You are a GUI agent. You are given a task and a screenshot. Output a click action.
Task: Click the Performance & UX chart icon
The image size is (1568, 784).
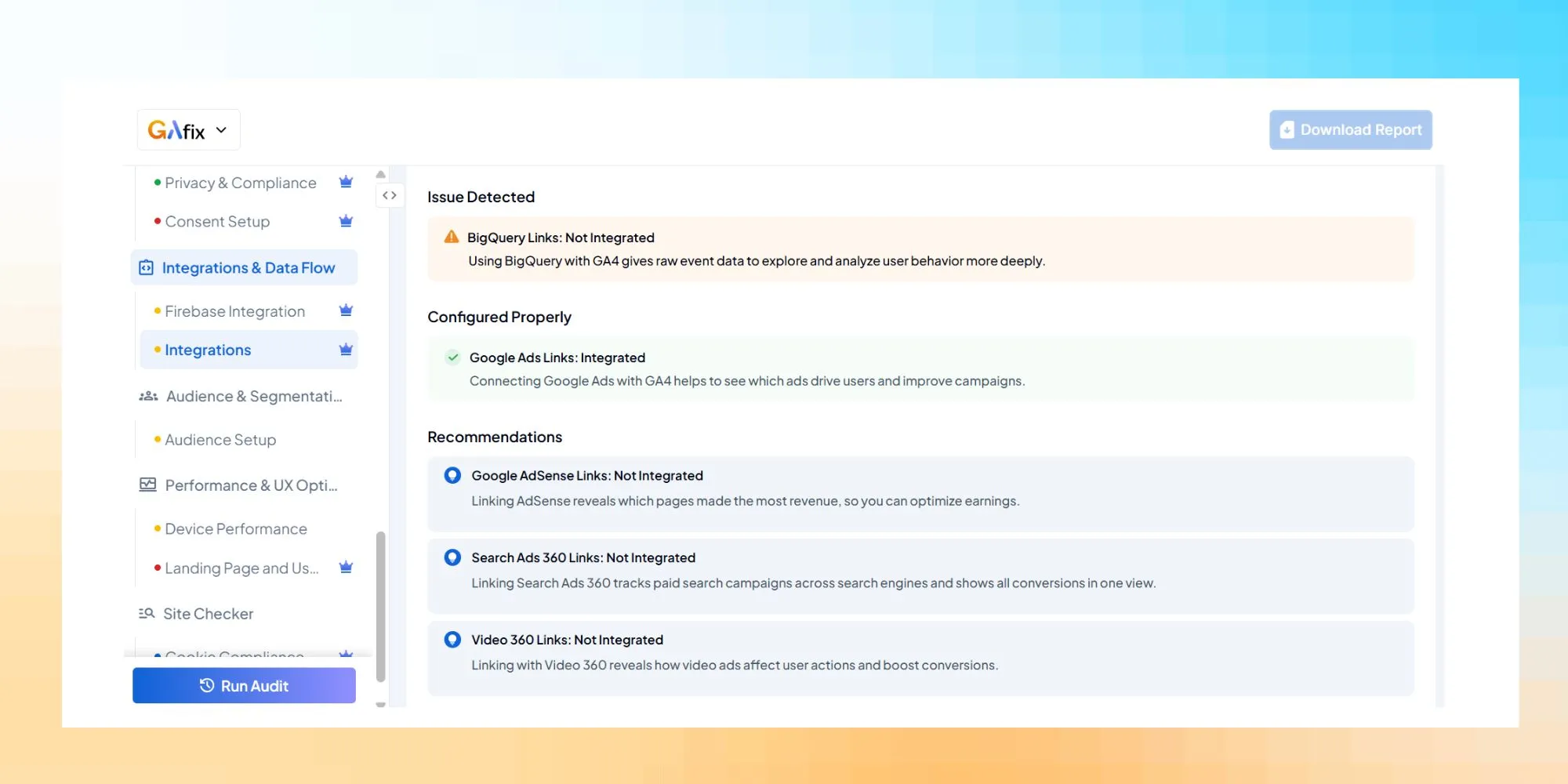point(147,485)
